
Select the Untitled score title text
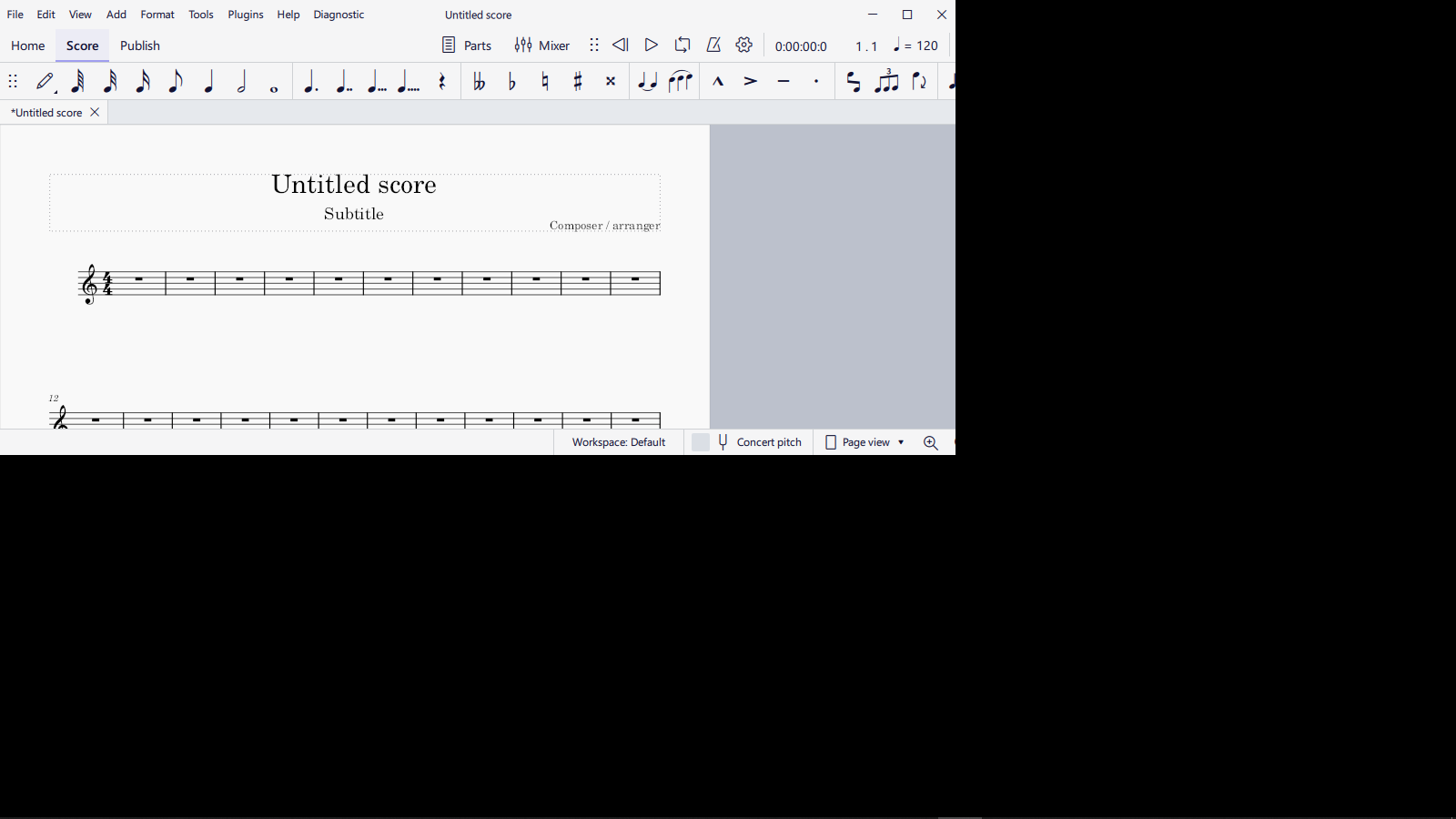[354, 185]
